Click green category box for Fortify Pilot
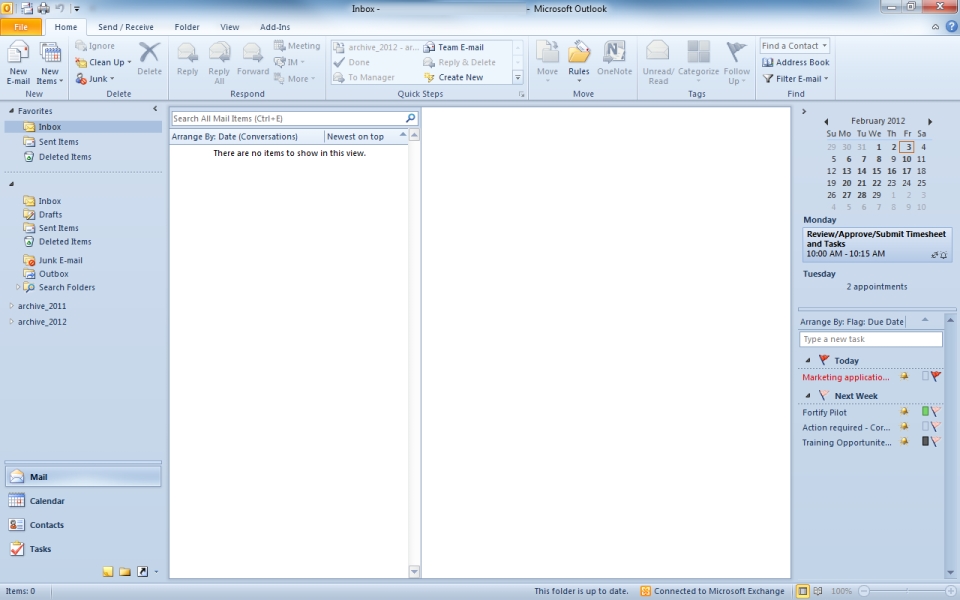 click(925, 411)
